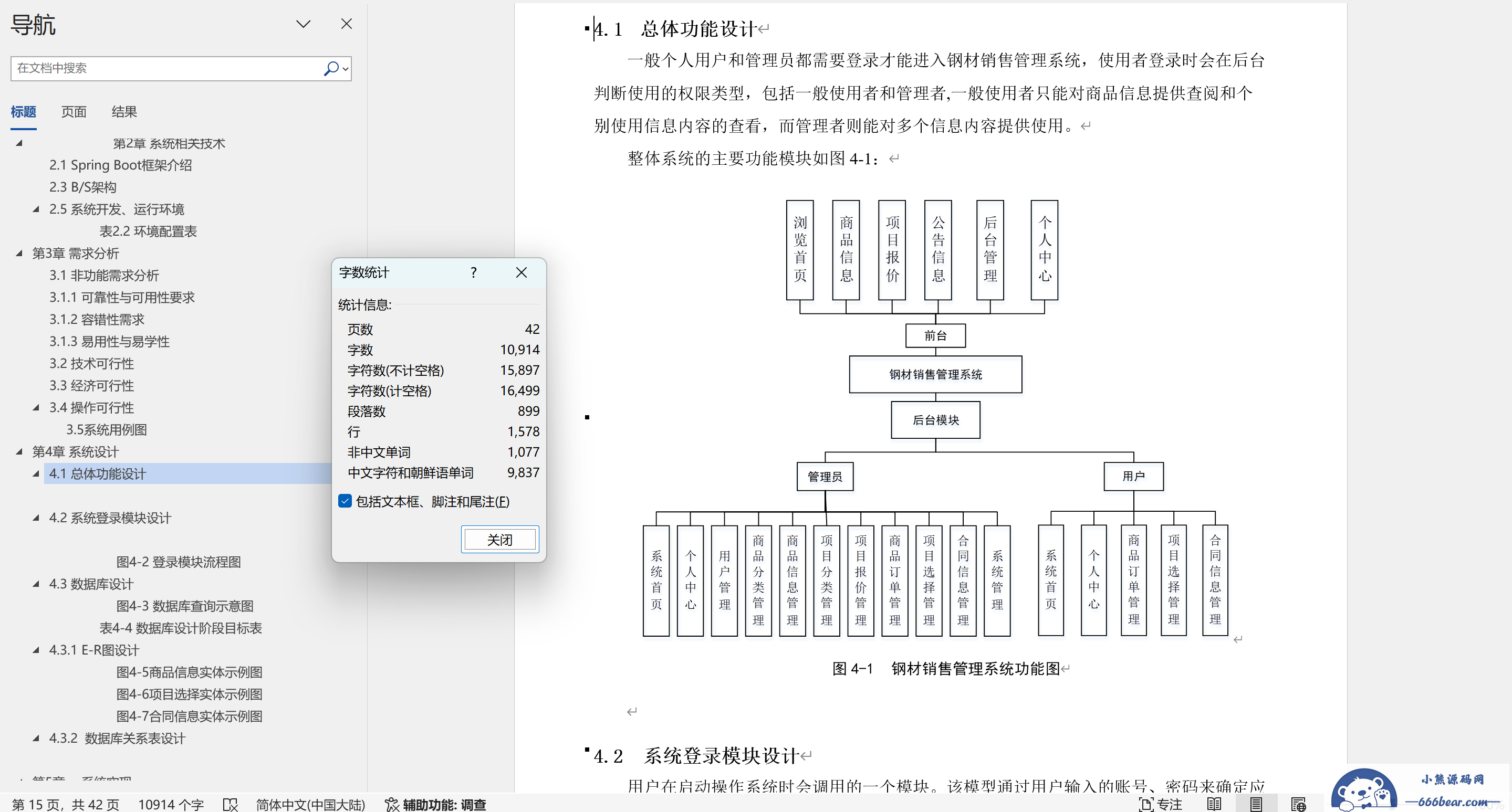Go to heading 2.1 Spring Boot框架介绍
Viewport: 1512px width, 812px height.
coord(120,165)
